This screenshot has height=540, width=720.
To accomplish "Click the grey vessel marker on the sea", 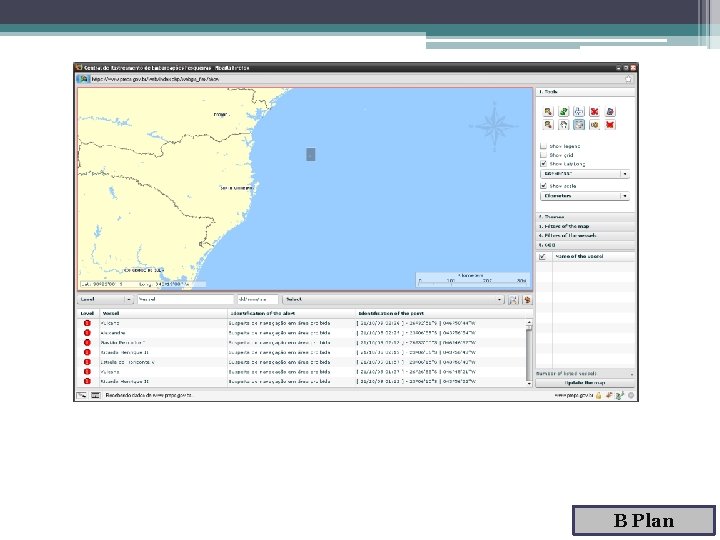I will point(311,155).
